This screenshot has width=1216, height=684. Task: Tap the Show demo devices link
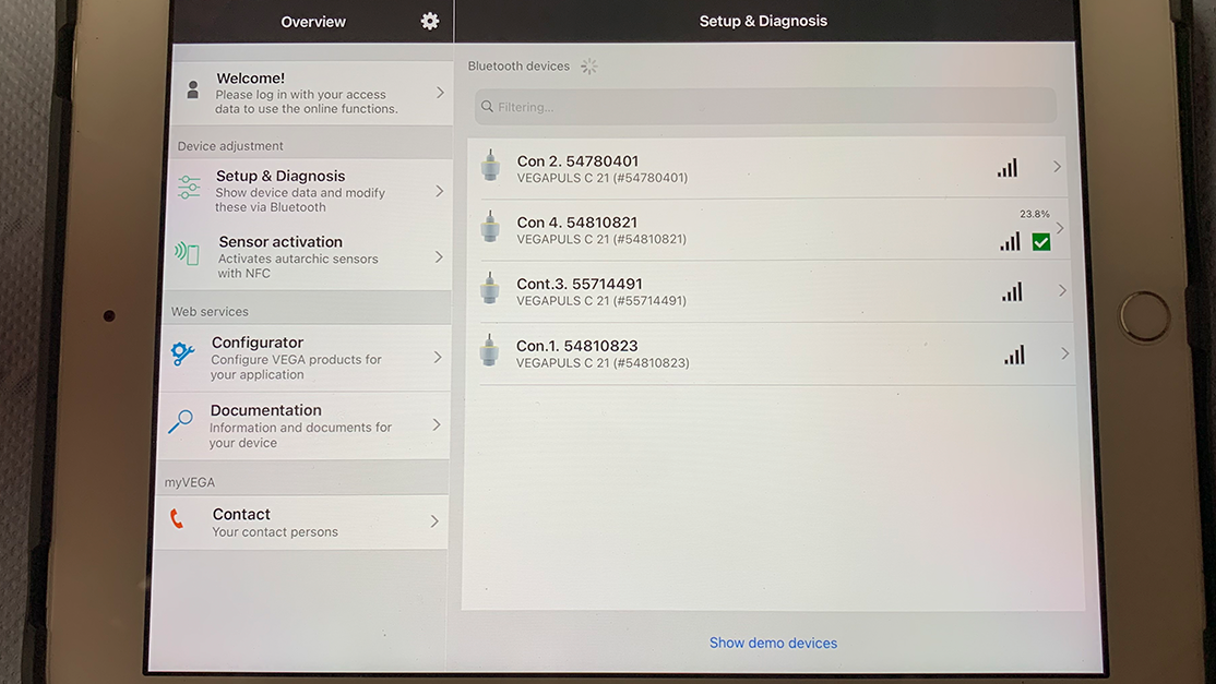tap(773, 643)
